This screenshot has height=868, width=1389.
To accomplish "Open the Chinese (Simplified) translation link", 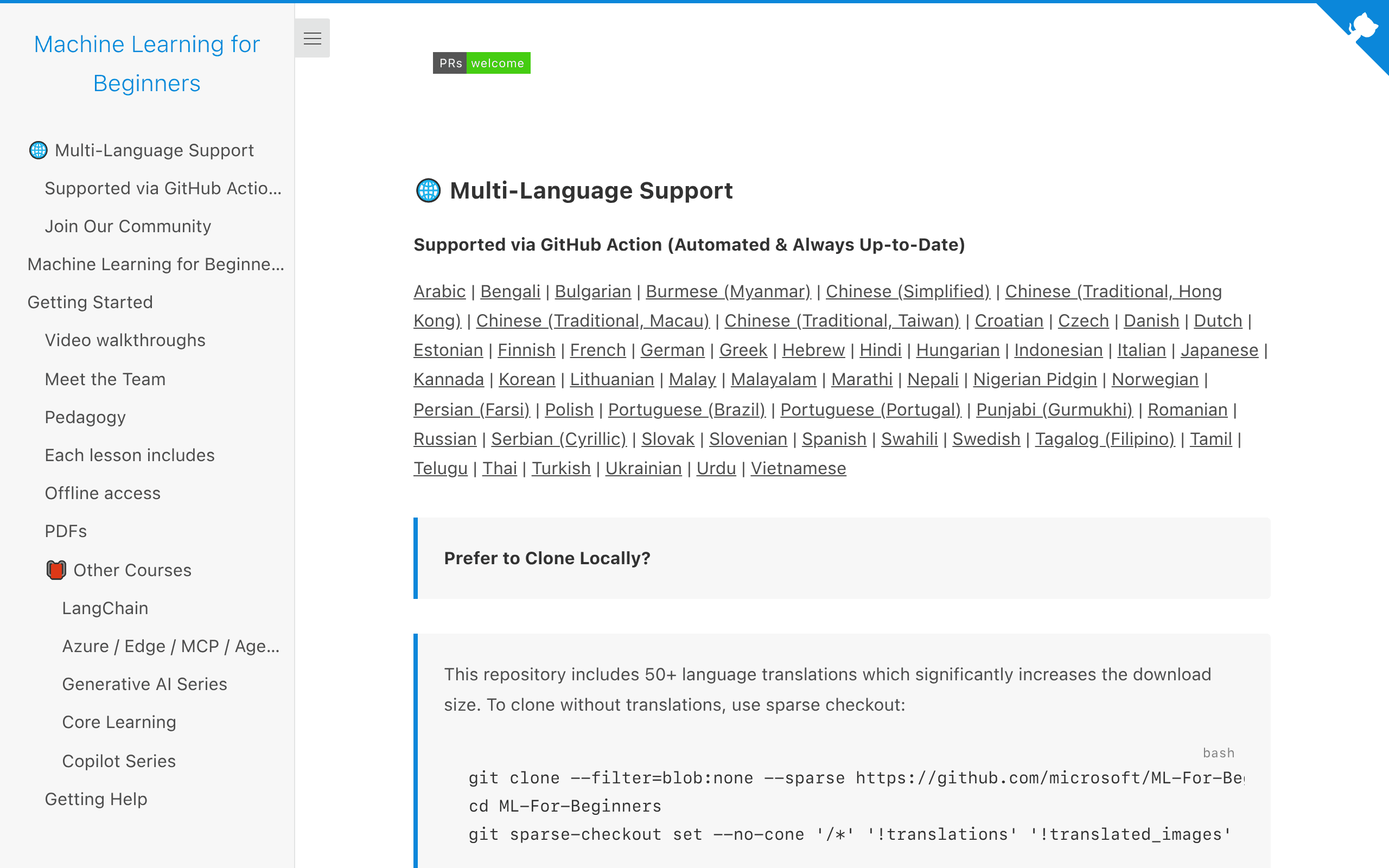I will (x=908, y=291).
